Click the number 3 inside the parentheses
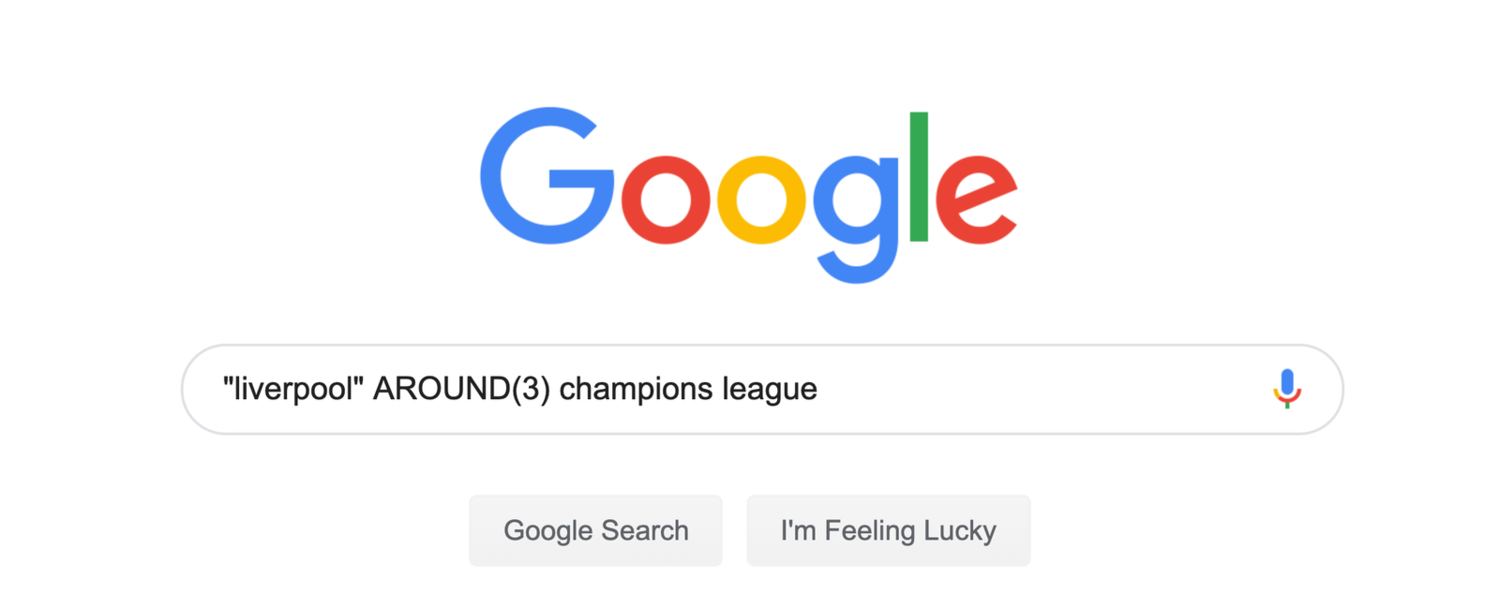 pos(527,388)
